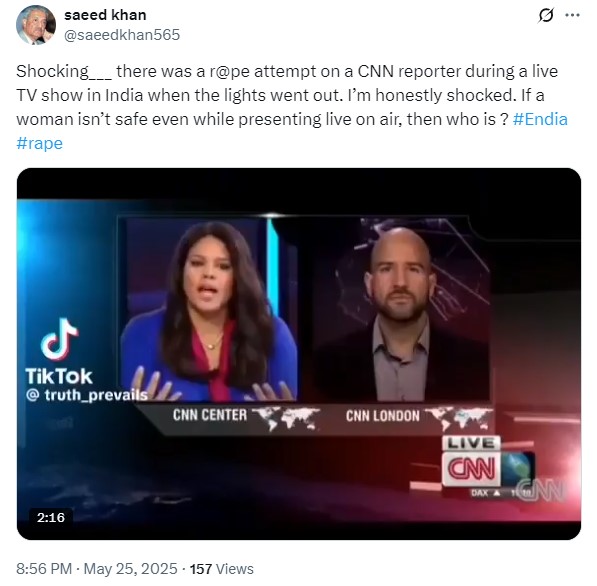Click the 157 Views counter
597x586 pixels.
click(222, 569)
